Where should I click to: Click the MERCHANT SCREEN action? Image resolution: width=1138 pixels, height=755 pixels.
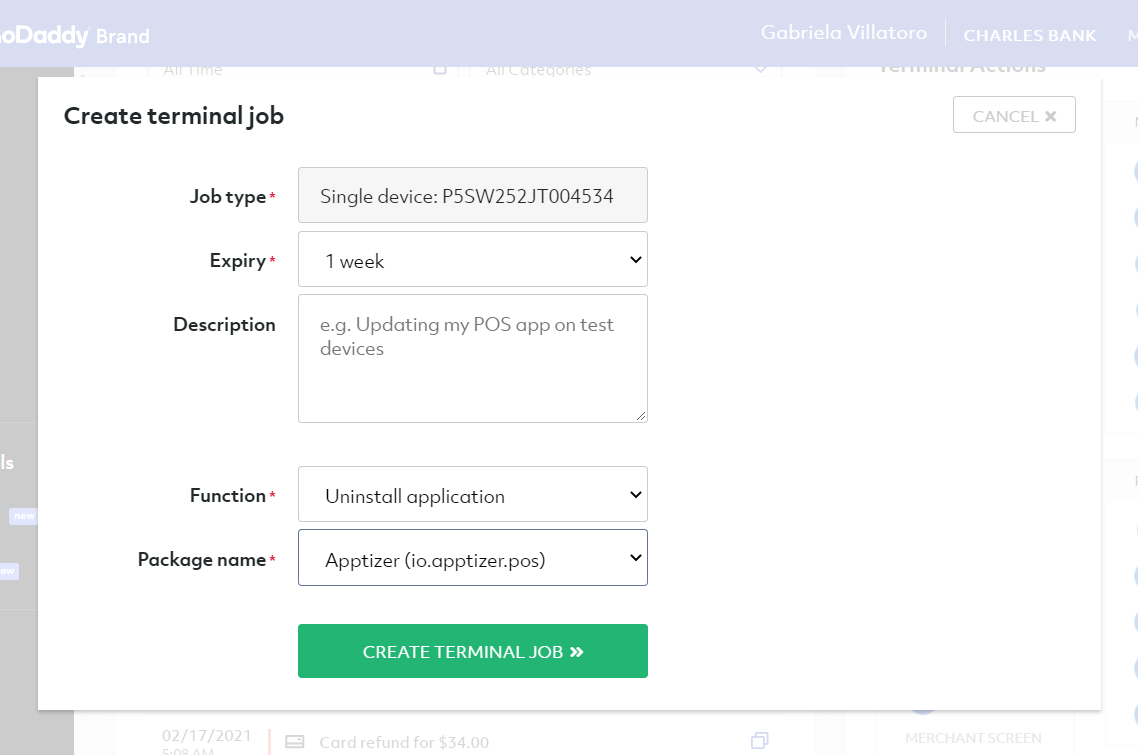tap(973, 738)
